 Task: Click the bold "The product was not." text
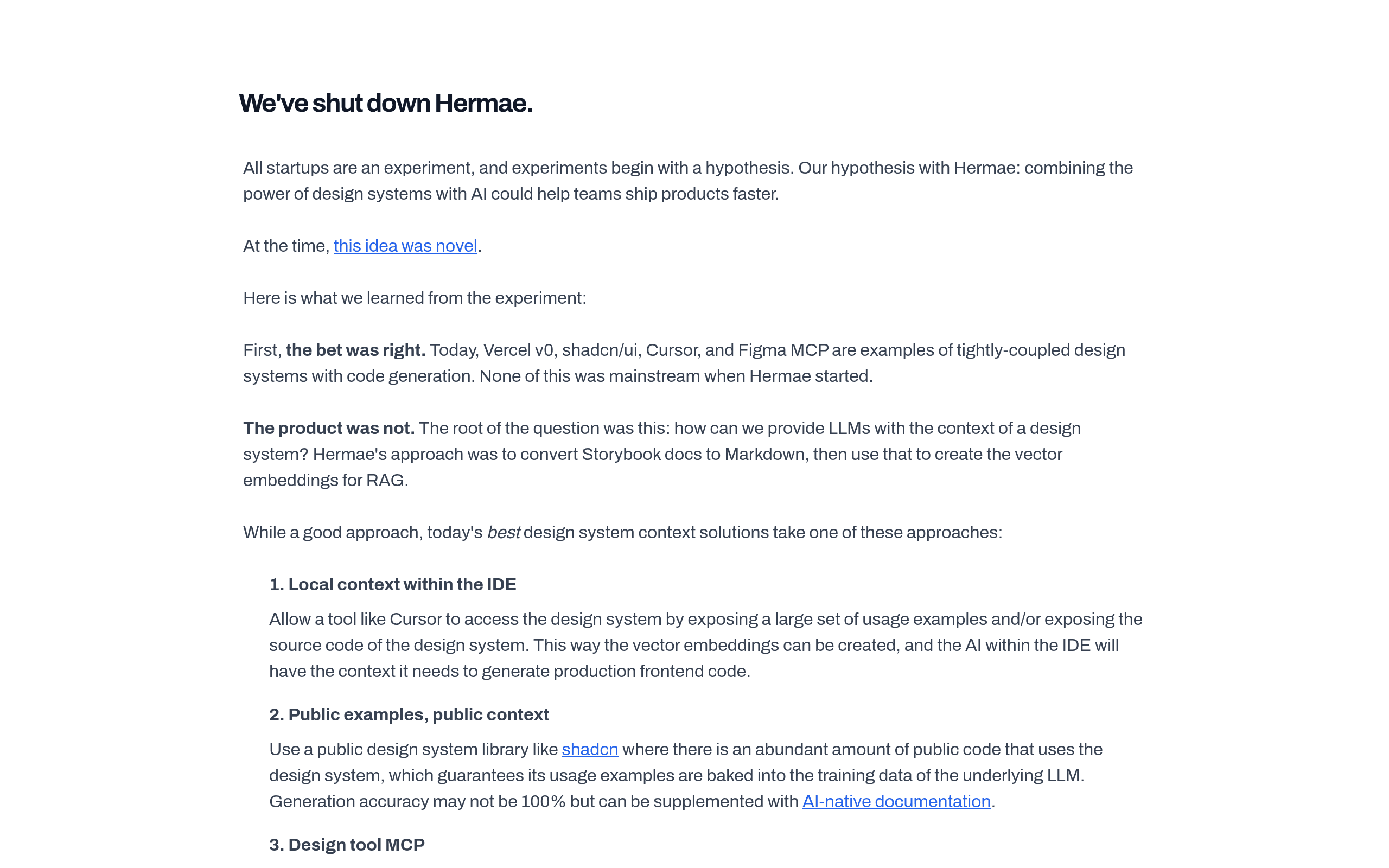click(x=328, y=428)
